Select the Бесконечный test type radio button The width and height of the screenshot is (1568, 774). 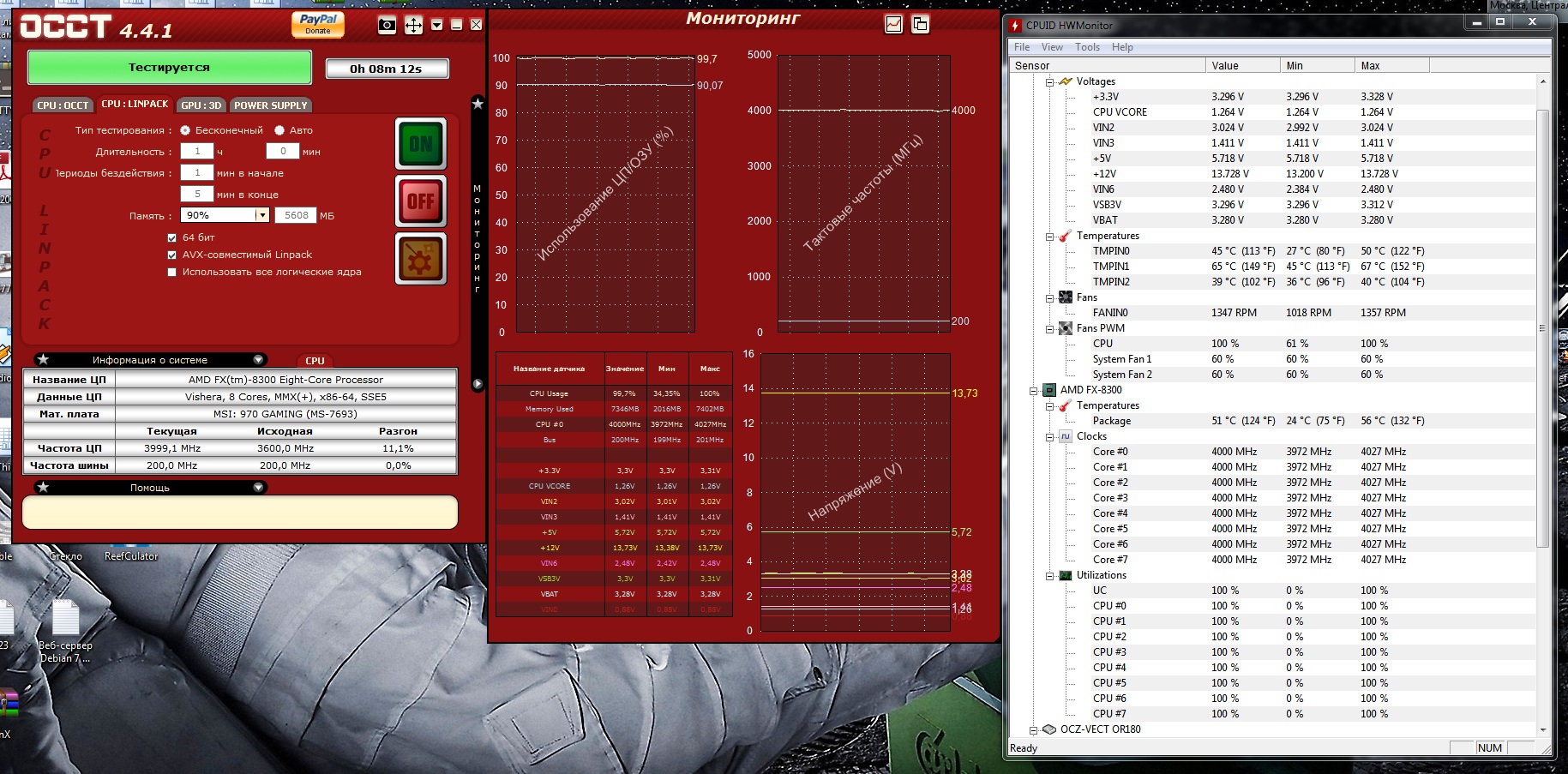[x=185, y=130]
